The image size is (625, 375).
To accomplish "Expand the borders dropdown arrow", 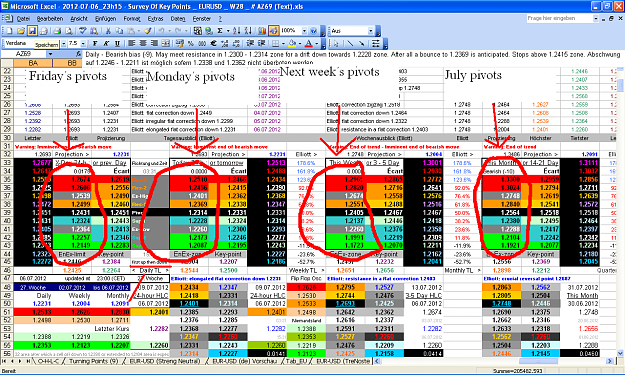I will click(283, 43).
